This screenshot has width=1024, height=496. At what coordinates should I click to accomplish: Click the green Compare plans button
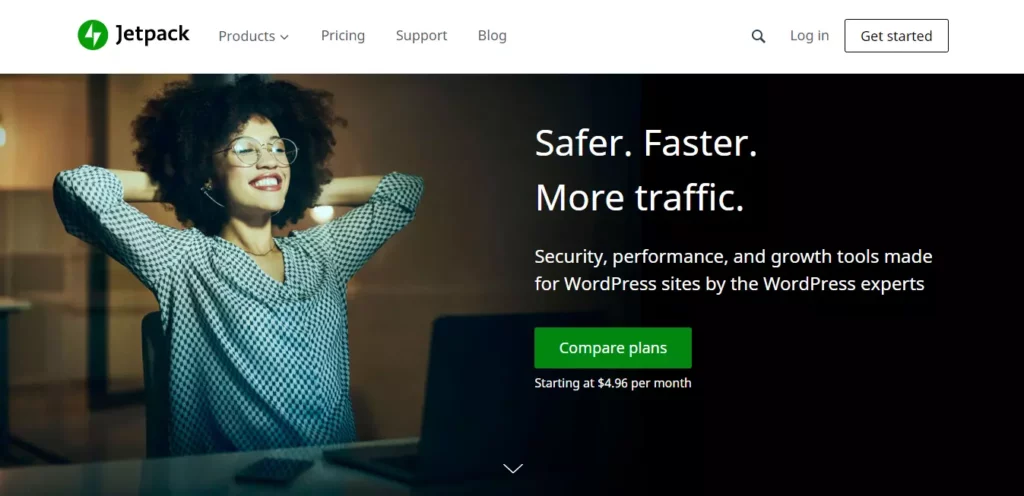click(x=613, y=348)
